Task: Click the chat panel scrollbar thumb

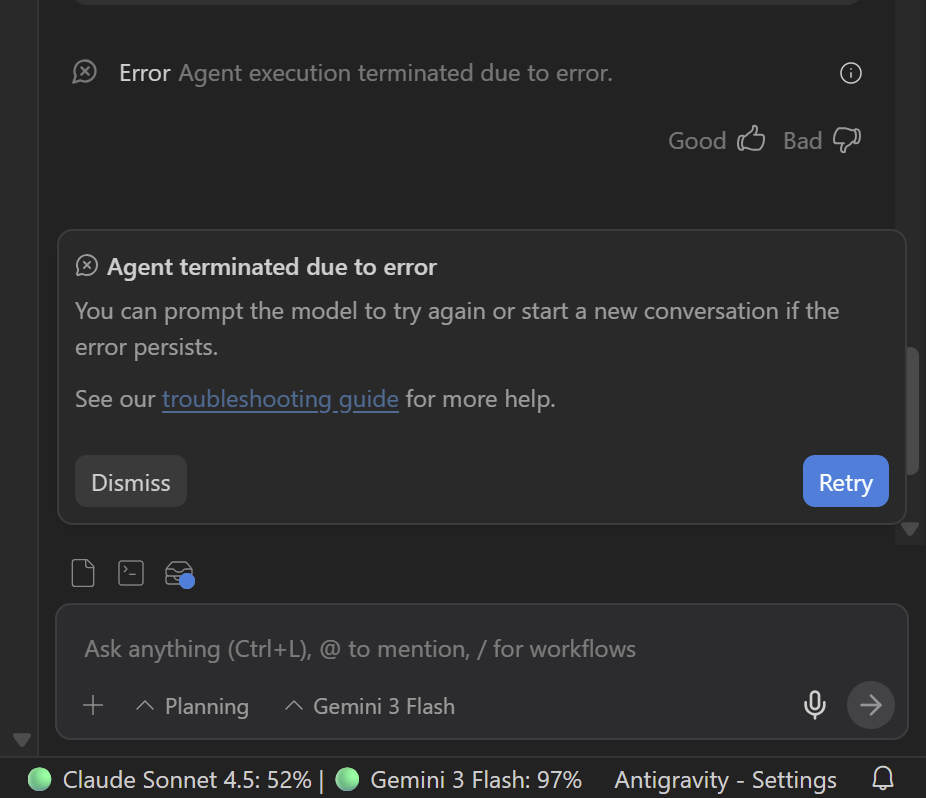Action: (x=911, y=410)
